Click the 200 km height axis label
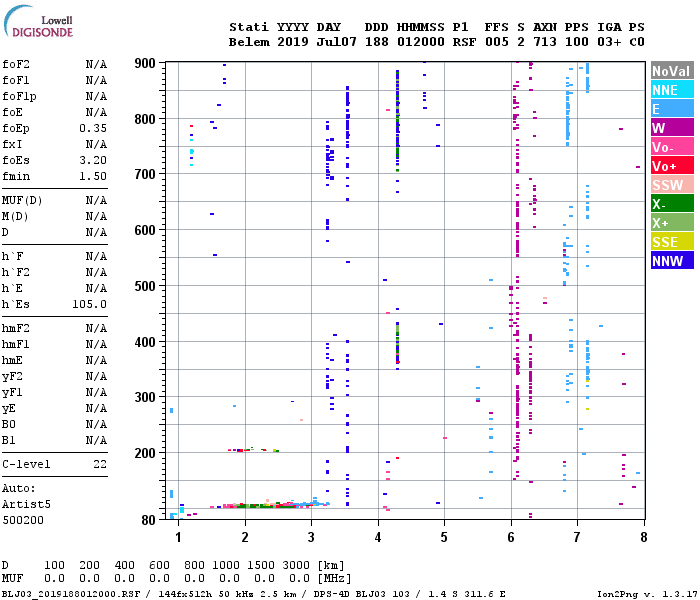The image size is (700, 600). click(145, 453)
